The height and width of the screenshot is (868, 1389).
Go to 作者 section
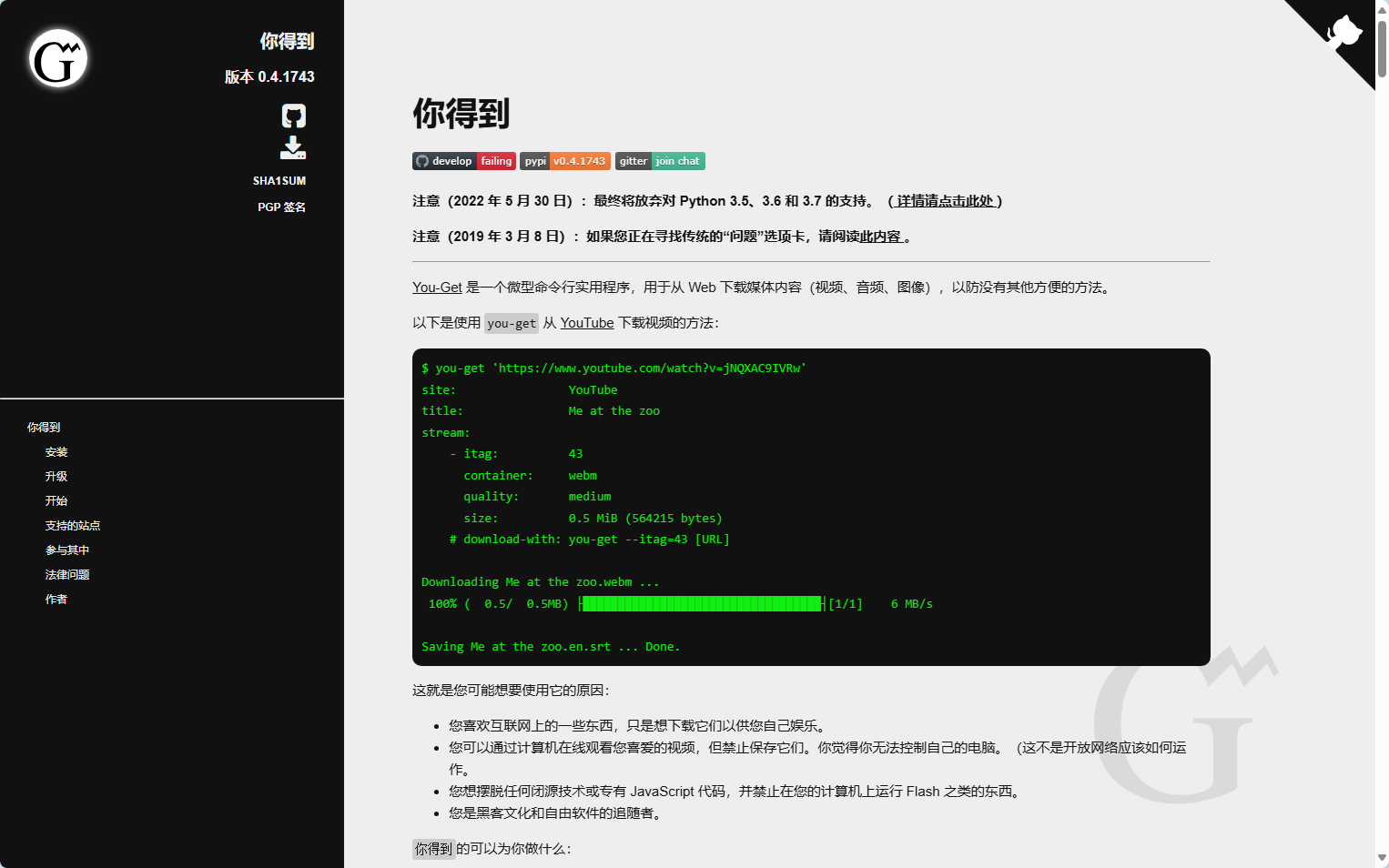(x=56, y=600)
